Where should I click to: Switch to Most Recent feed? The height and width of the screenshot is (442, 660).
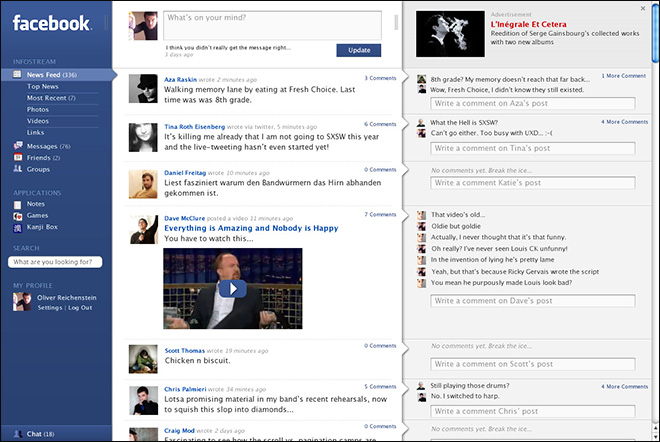click(47, 98)
